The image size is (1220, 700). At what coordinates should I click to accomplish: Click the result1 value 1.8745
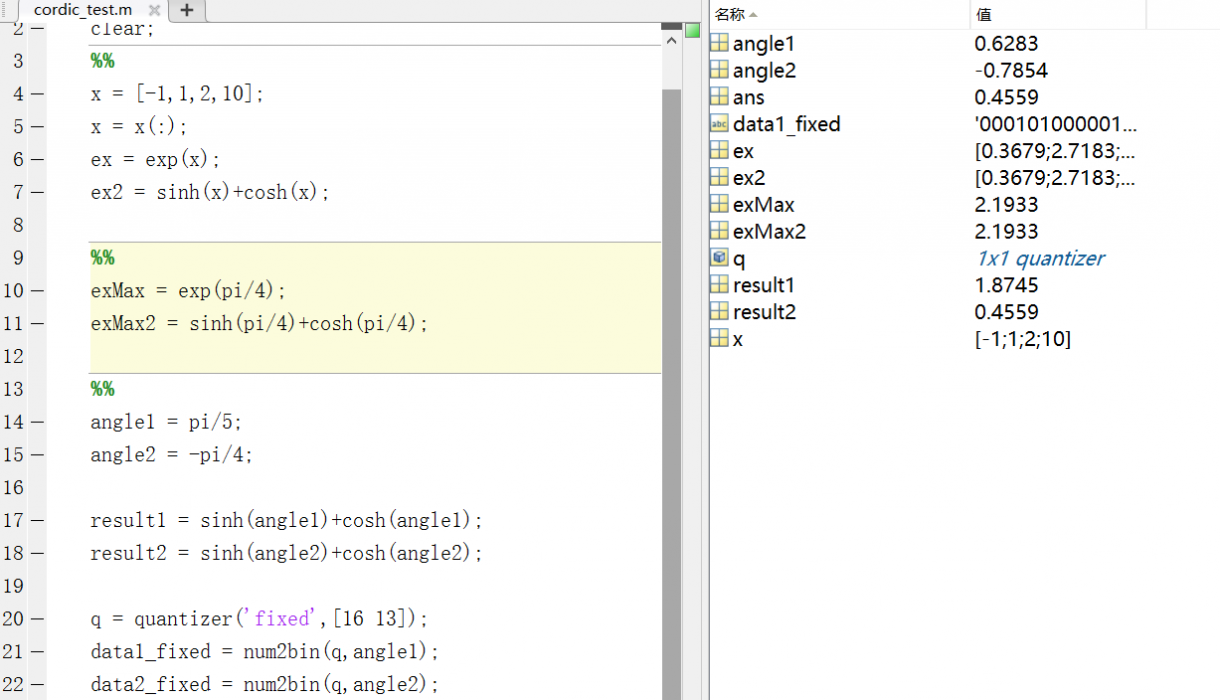click(1006, 285)
